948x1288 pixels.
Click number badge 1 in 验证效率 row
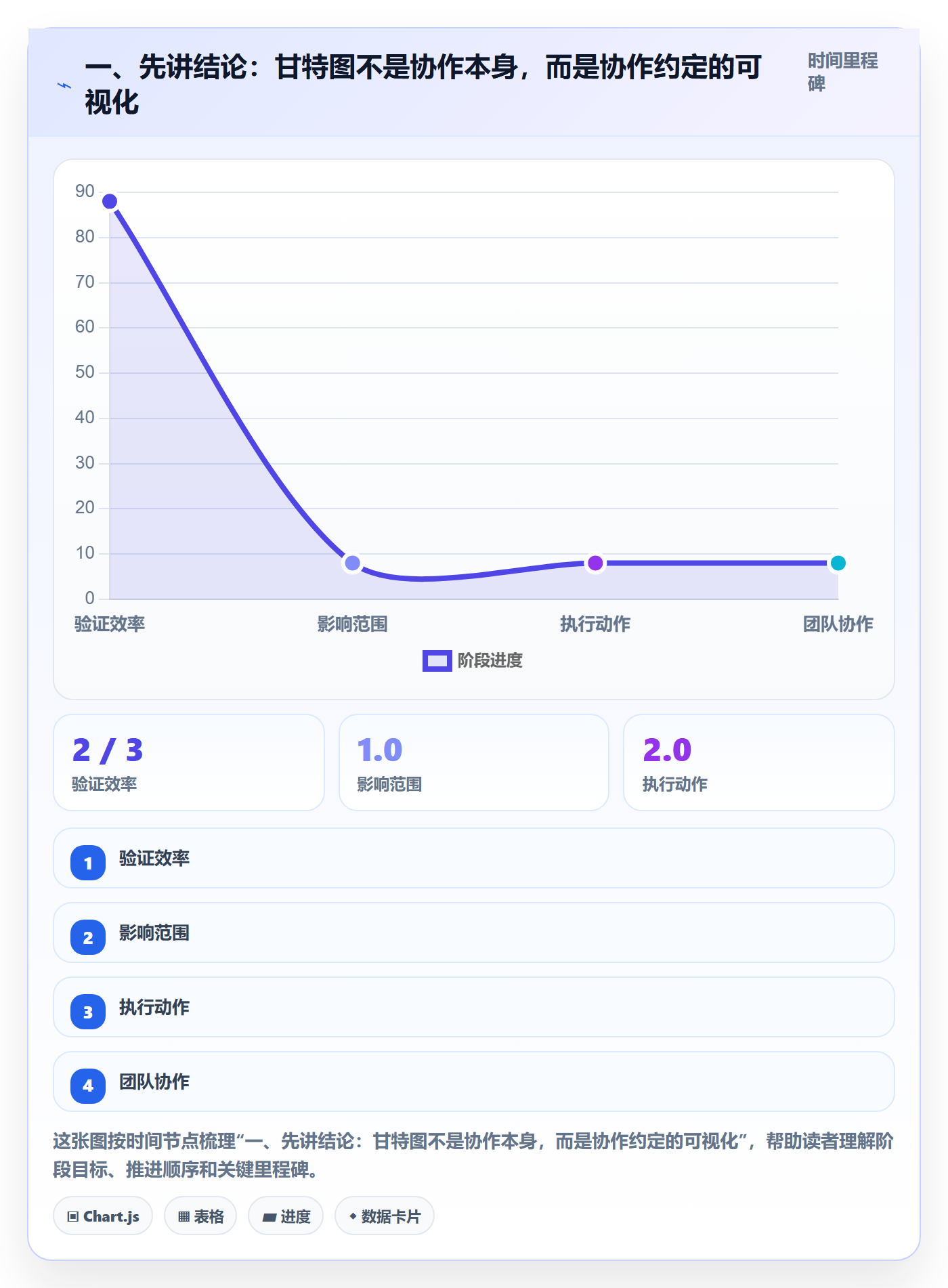(88, 863)
